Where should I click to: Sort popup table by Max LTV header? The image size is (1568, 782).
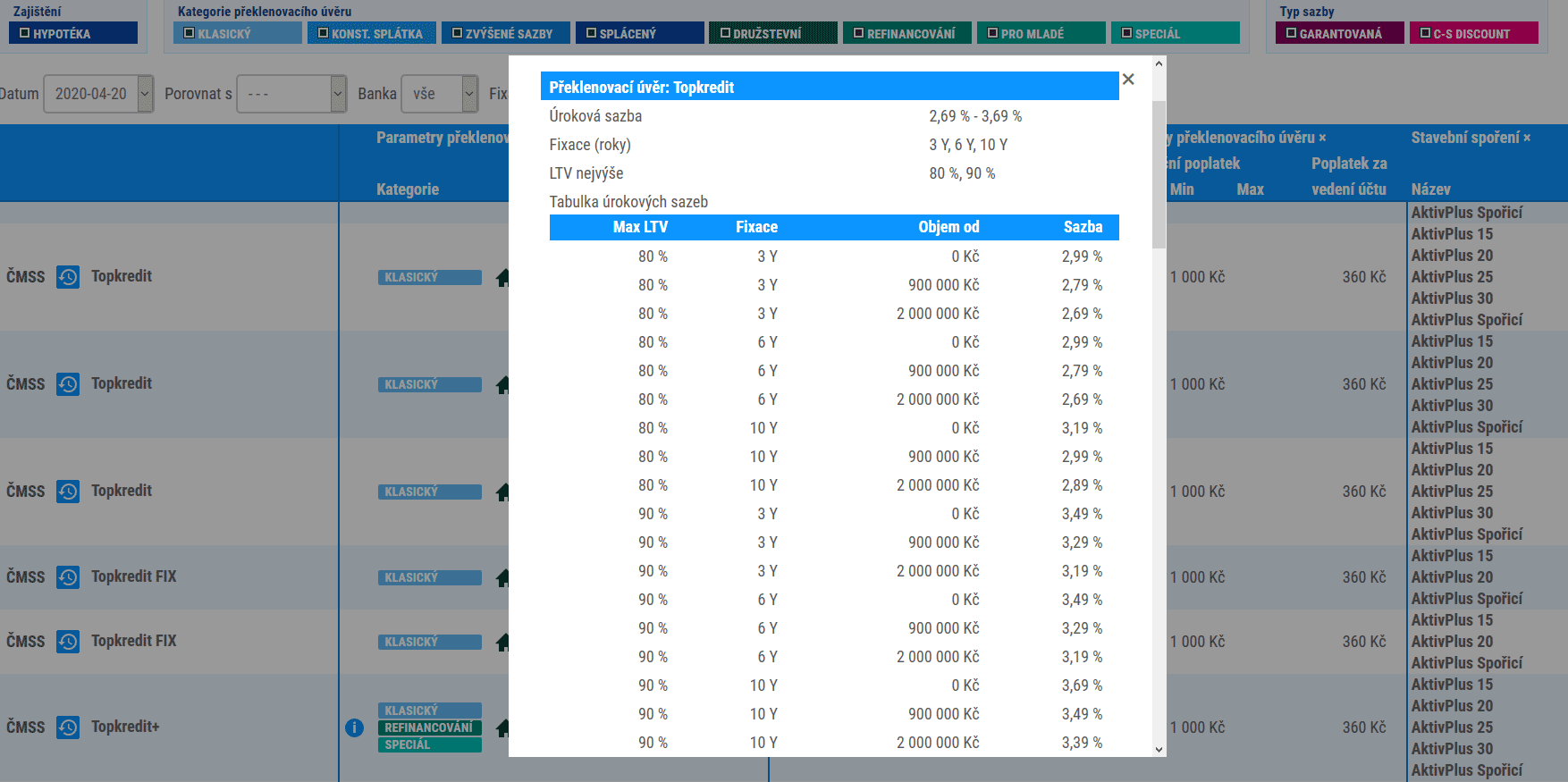(x=640, y=227)
